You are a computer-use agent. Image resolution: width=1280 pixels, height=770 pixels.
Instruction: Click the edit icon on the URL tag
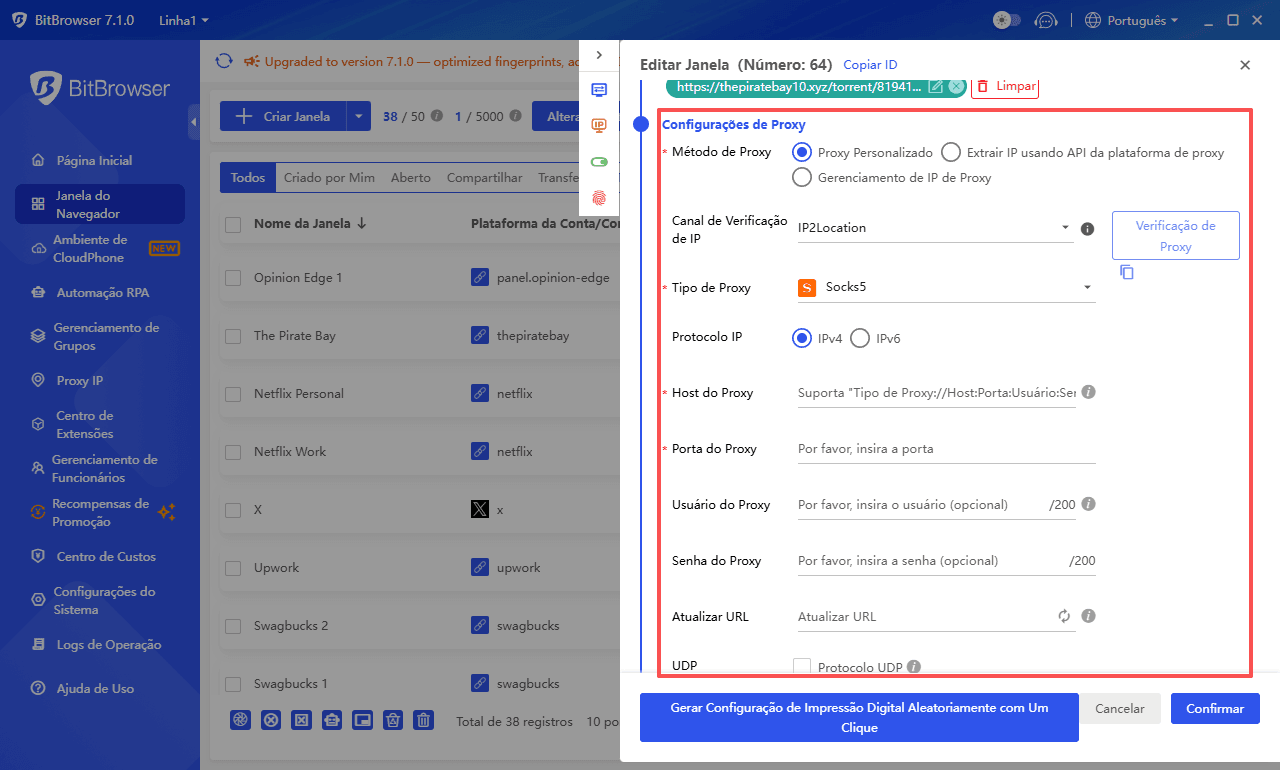click(936, 87)
